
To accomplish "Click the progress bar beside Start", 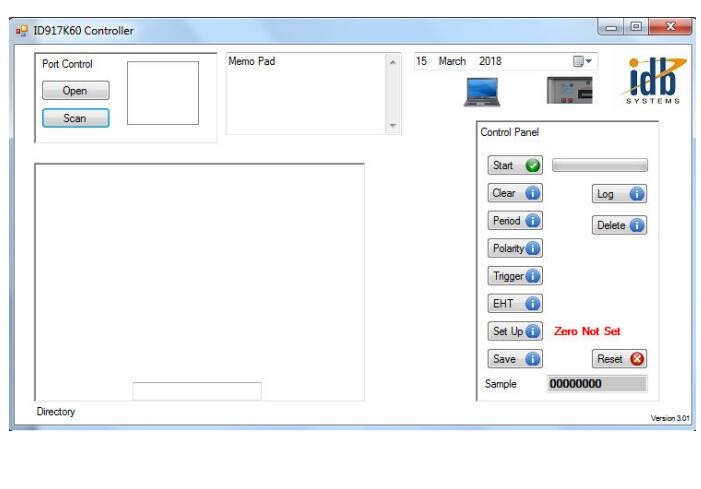I will point(599,166).
